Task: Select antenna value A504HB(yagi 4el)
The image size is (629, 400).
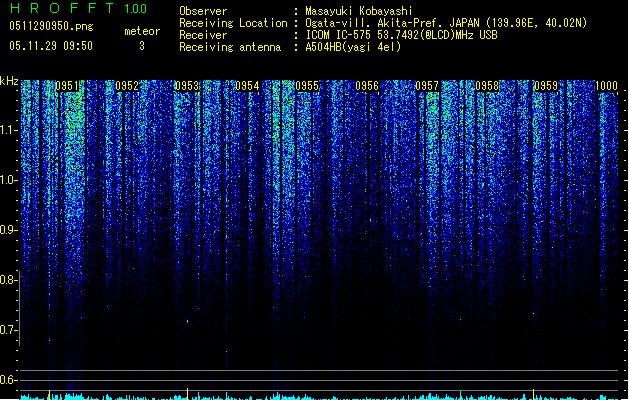Action: tap(353, 47)
